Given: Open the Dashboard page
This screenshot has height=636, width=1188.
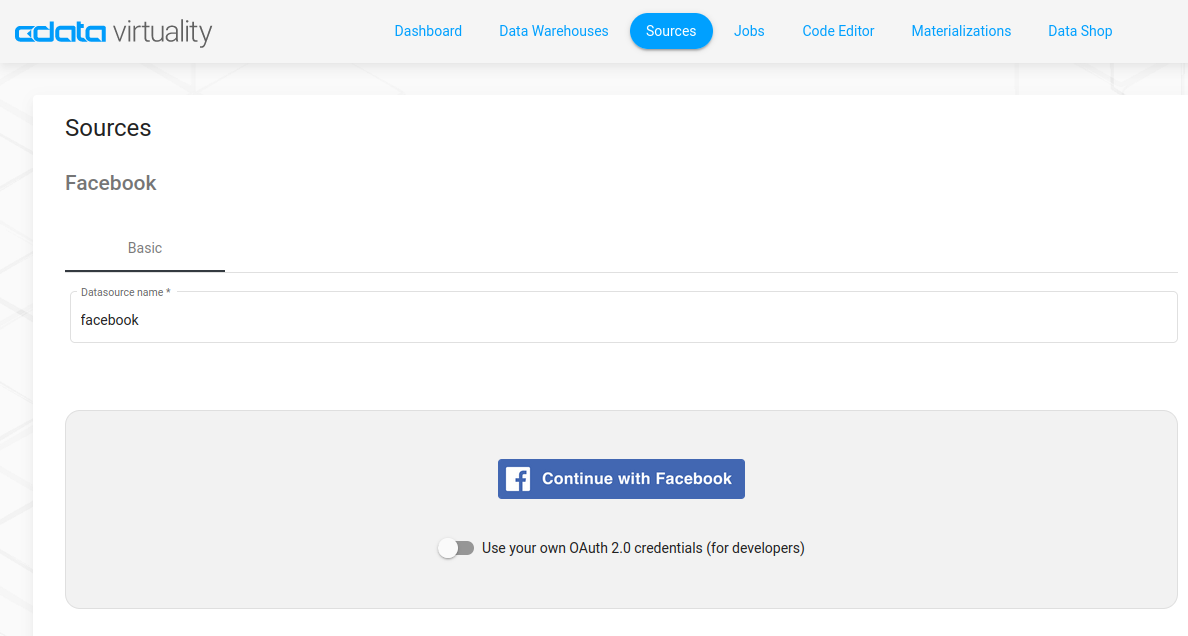Looking at the screenshot, I should (x=428, y=31).
